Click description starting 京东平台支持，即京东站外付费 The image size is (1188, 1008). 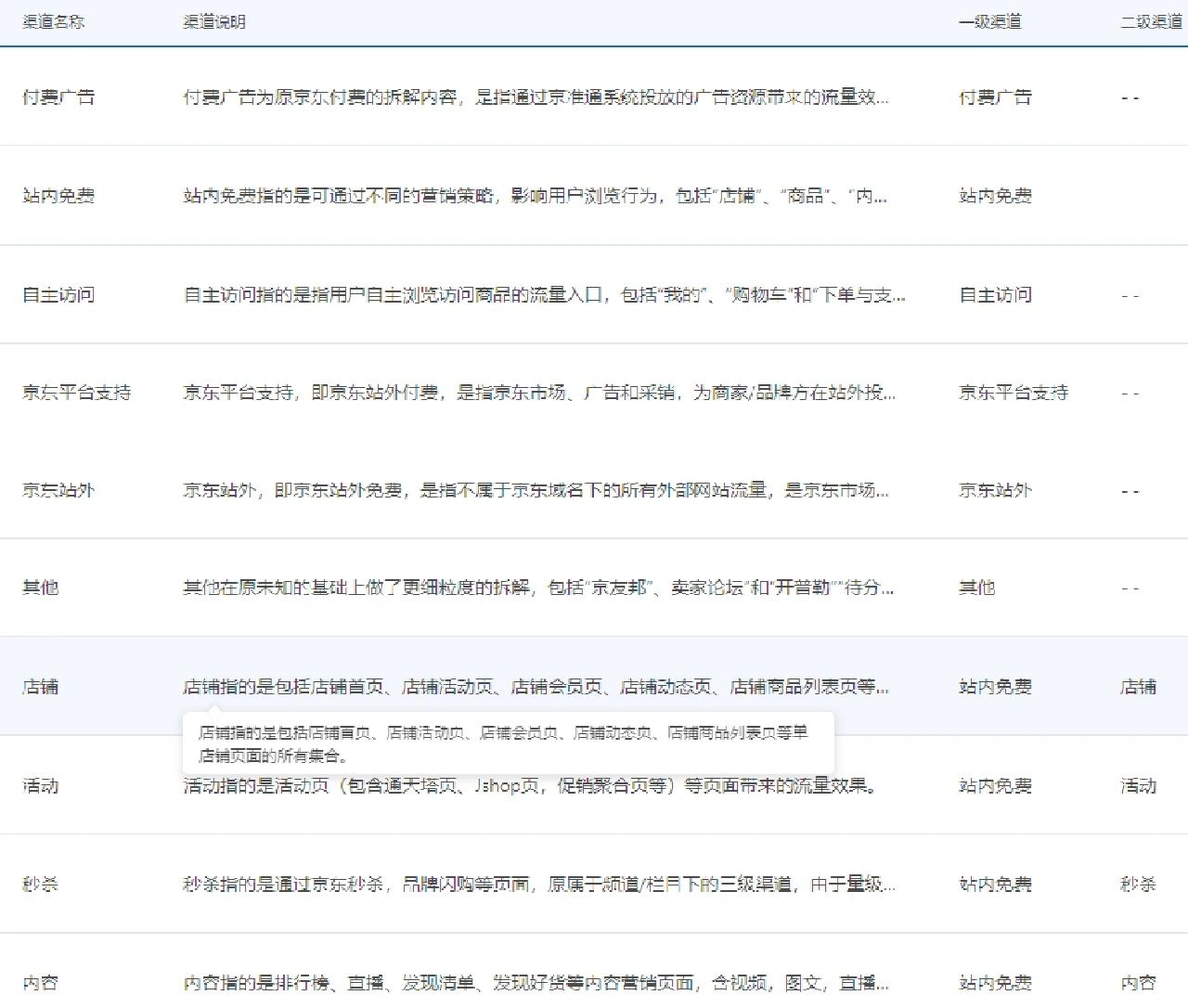(539, 393)
